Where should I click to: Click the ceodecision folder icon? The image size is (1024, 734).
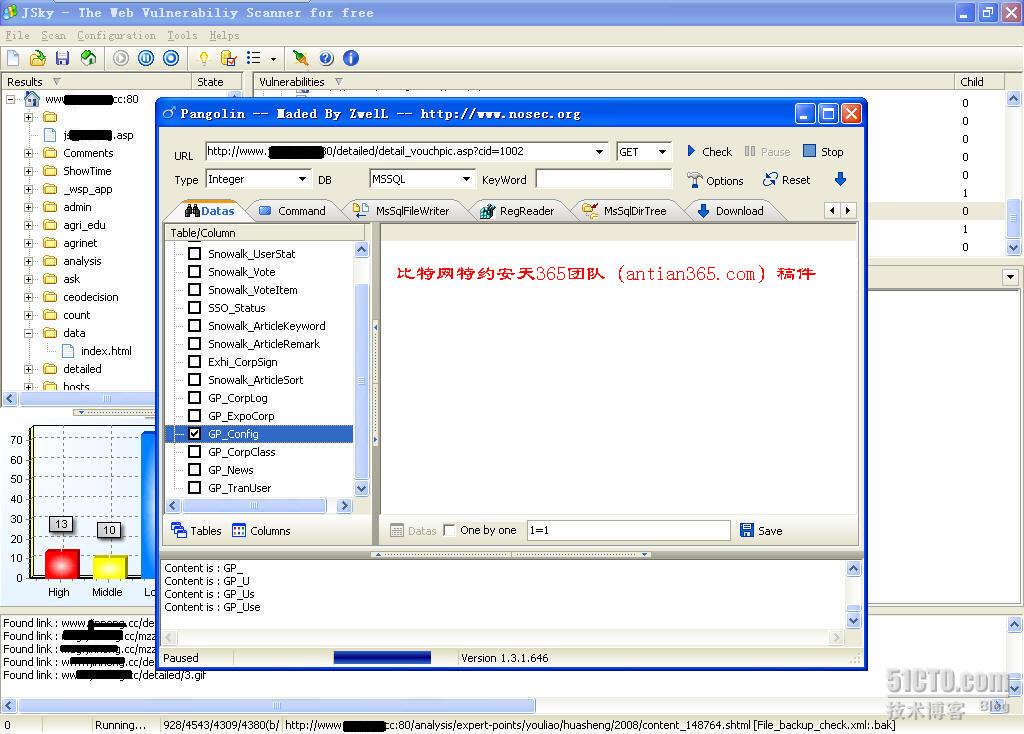coord(50,296)
